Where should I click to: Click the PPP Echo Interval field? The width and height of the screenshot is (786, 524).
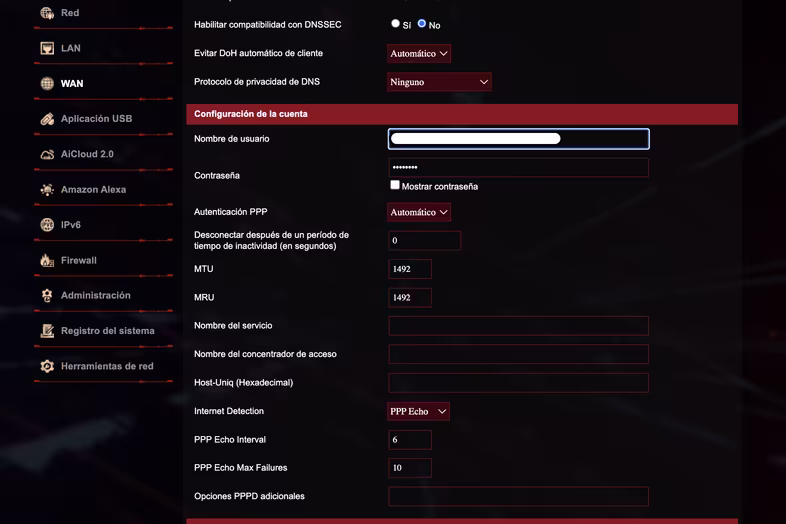[410, 440]
